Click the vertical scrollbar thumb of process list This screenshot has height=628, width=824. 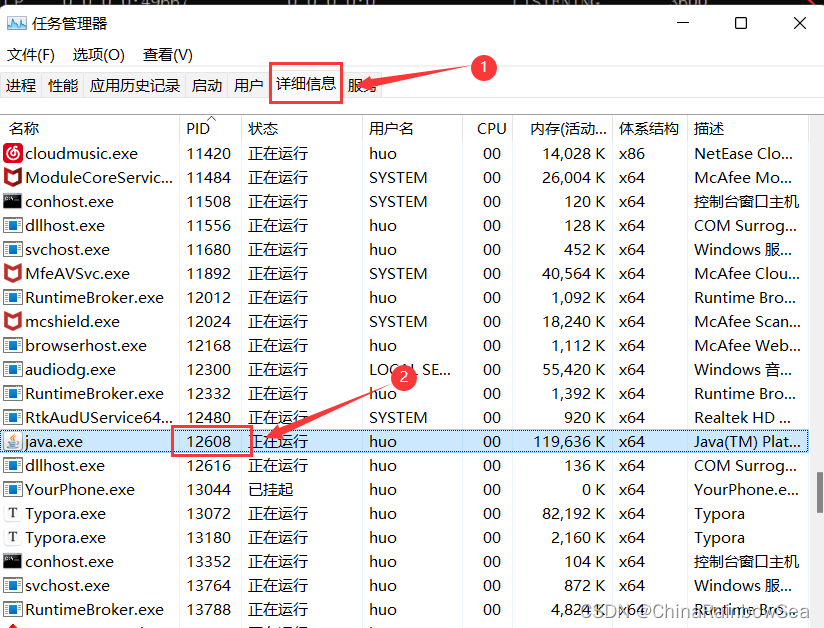(x=819, y=492)
